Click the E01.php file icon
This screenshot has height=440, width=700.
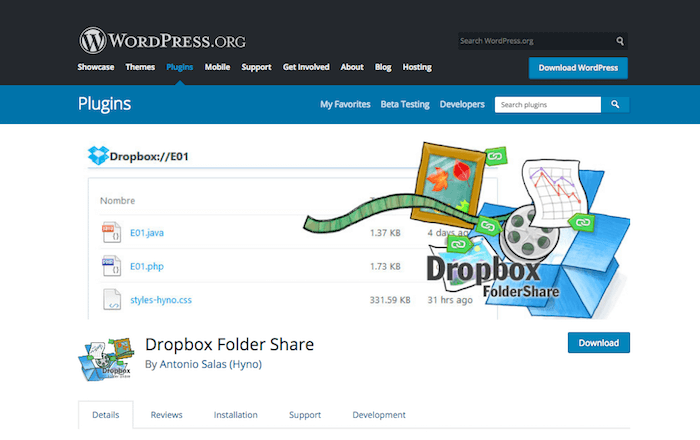[x=111, y=266]
